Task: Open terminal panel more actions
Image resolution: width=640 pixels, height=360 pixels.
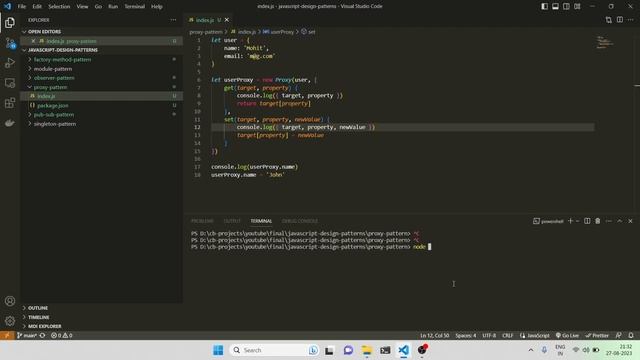Action: pos(609,221)
